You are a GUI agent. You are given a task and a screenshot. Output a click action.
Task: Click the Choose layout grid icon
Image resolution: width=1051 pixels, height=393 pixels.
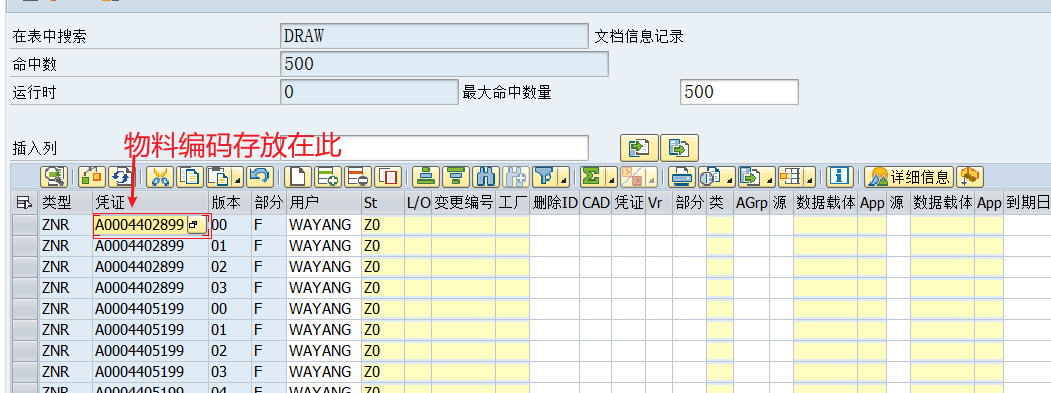pyautogui.click(x=791, y=177)
